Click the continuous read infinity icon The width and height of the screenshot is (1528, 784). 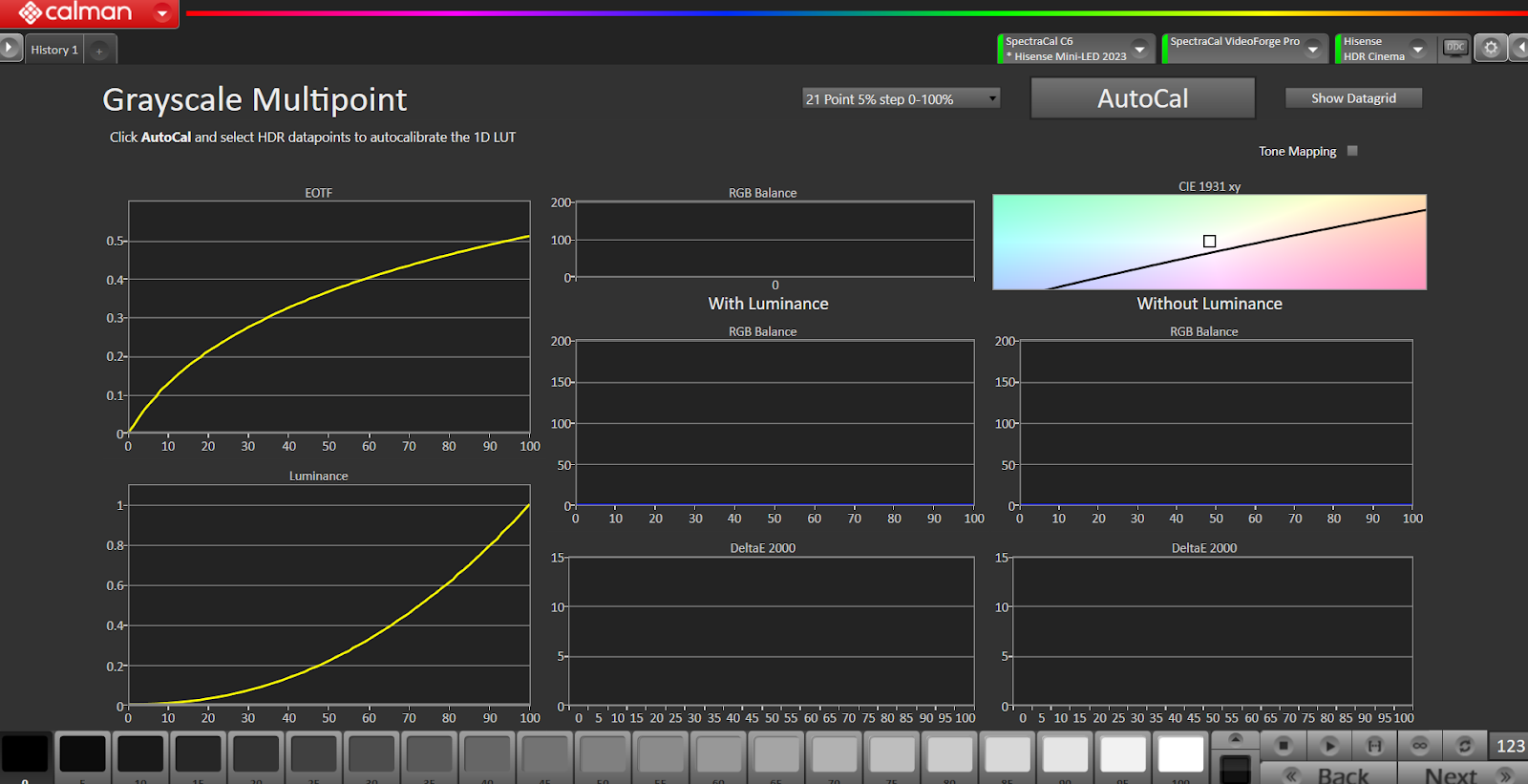click(1420, 745)
